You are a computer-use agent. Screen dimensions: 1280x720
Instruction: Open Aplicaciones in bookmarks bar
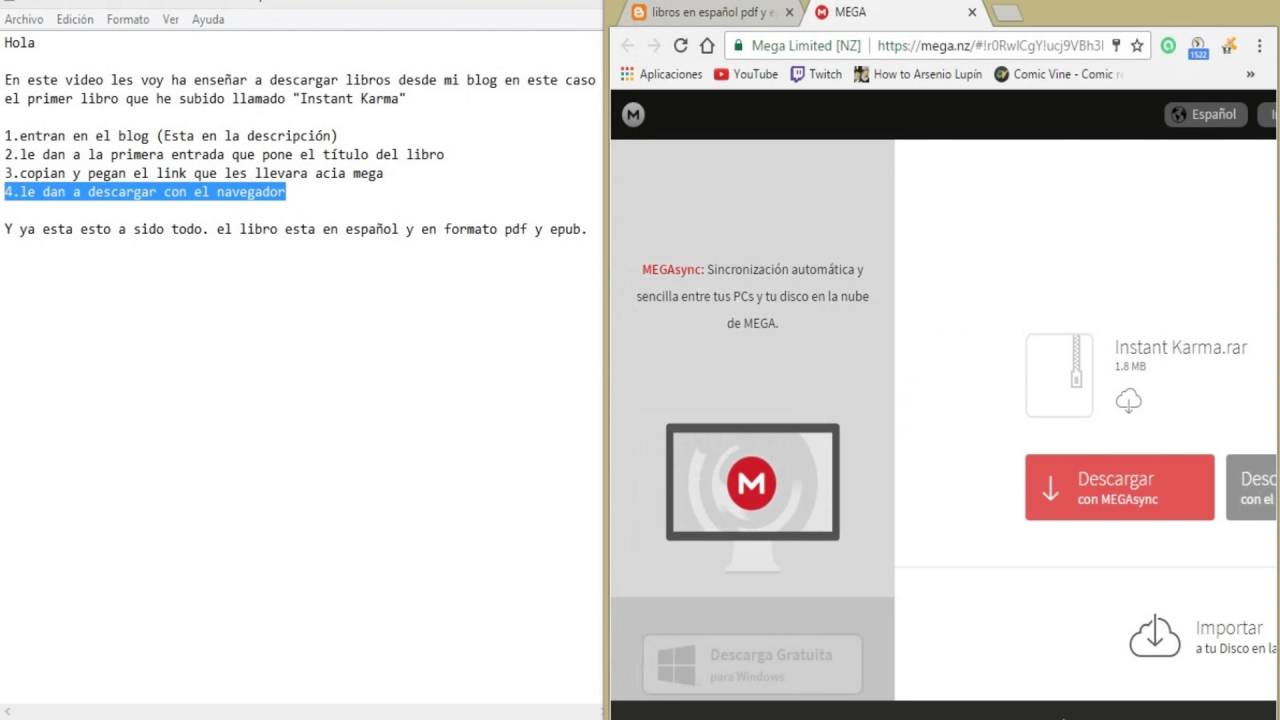tap(661, 74)
